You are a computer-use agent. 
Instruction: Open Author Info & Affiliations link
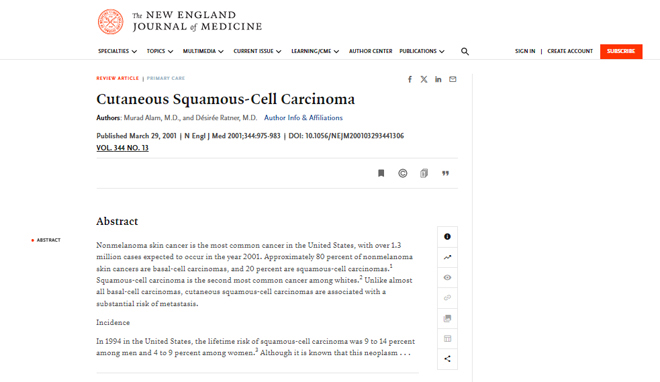(x=303, y=118)
